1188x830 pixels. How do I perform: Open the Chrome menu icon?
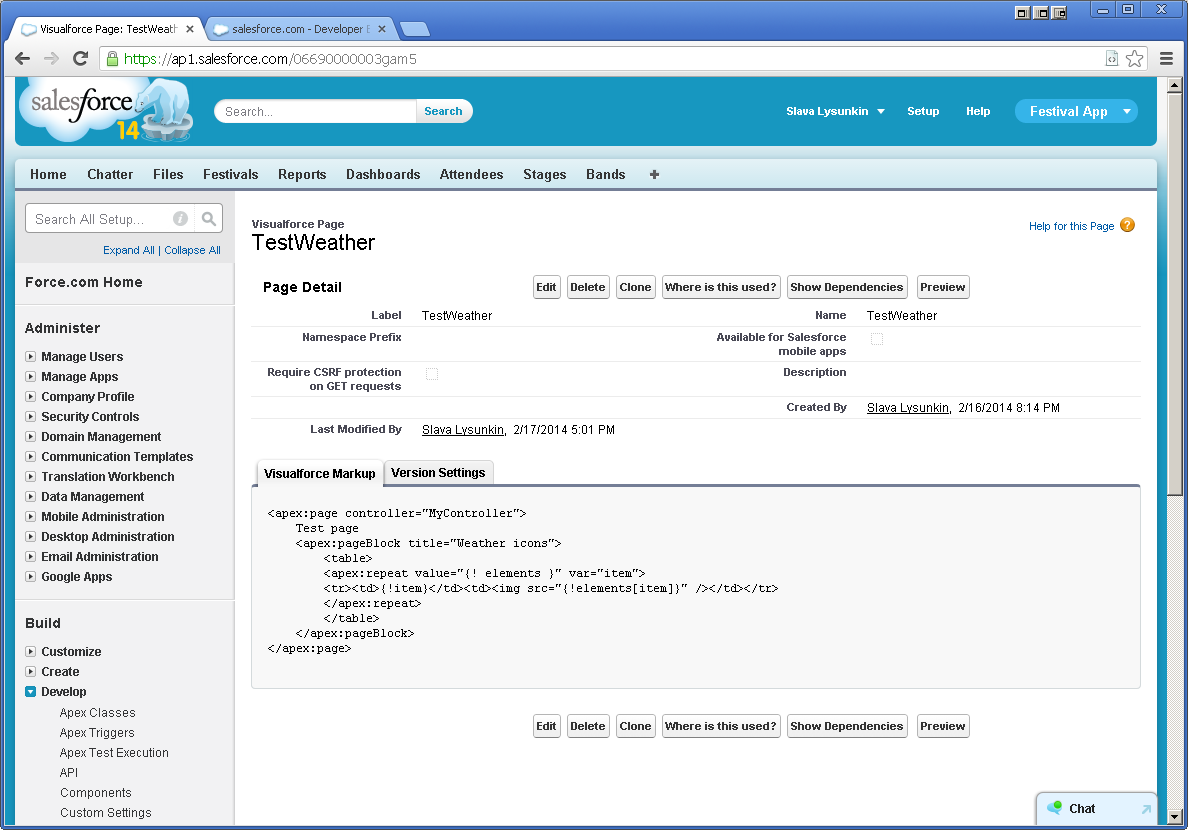[1166, 58]
